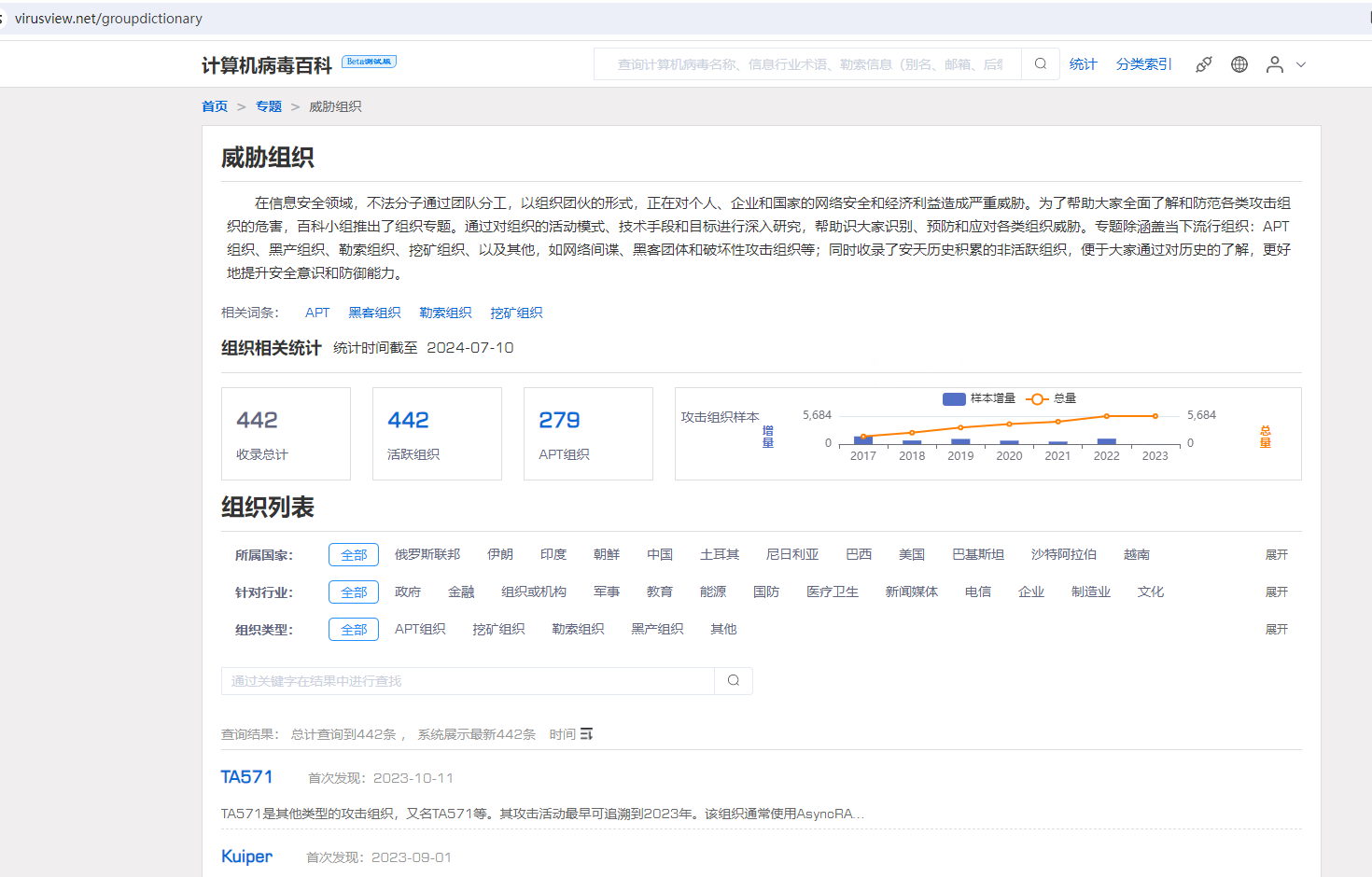Filter by industry 教育
Screen dimensions: 1372x877
(x=660, y=592)
